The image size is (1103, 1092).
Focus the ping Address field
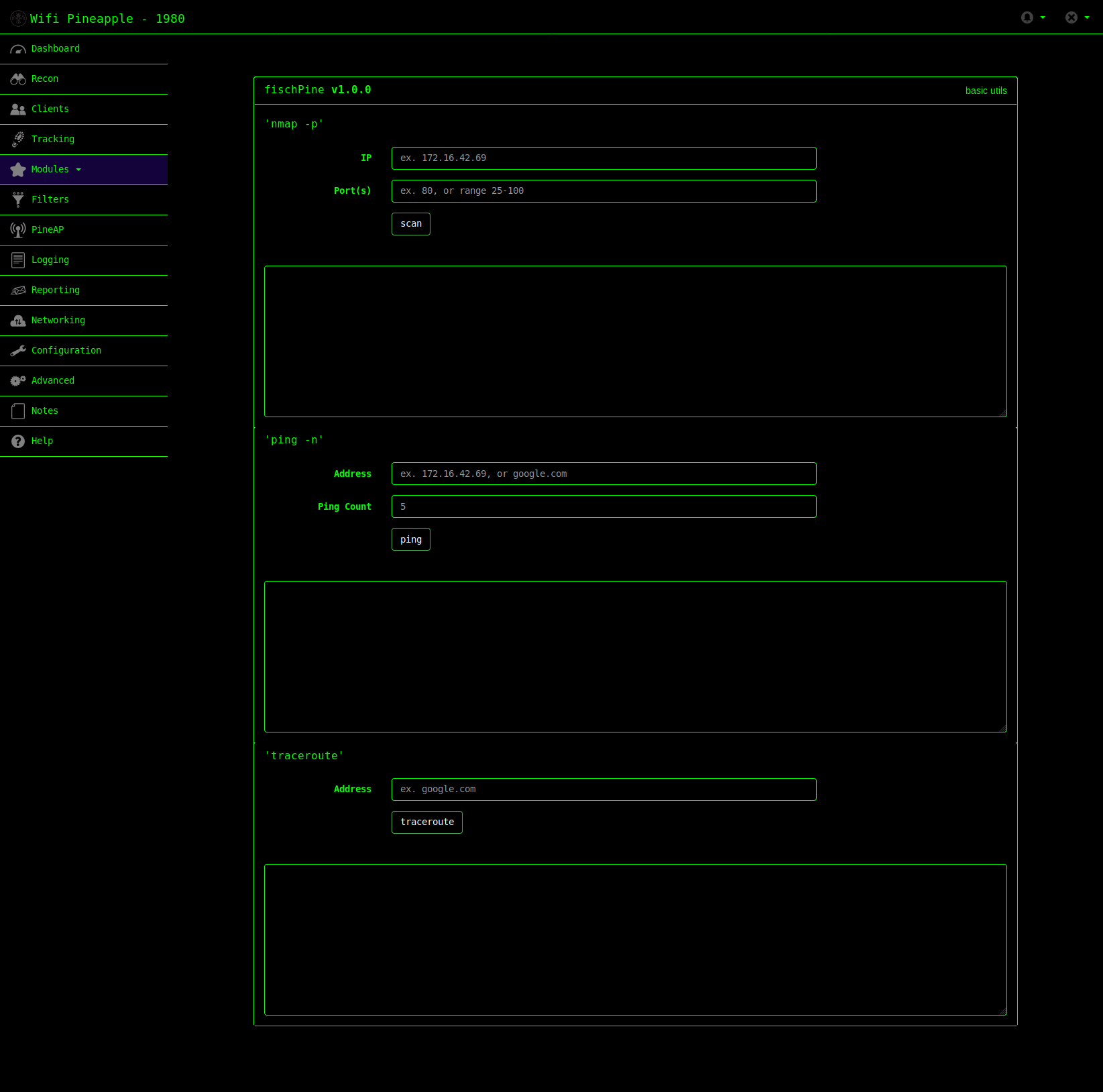(x=604, y=474)
